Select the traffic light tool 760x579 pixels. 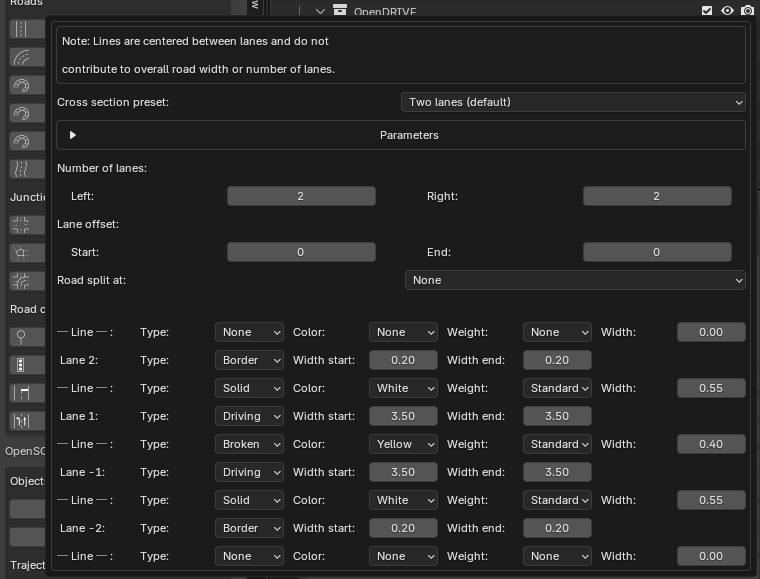click(27, 365)
